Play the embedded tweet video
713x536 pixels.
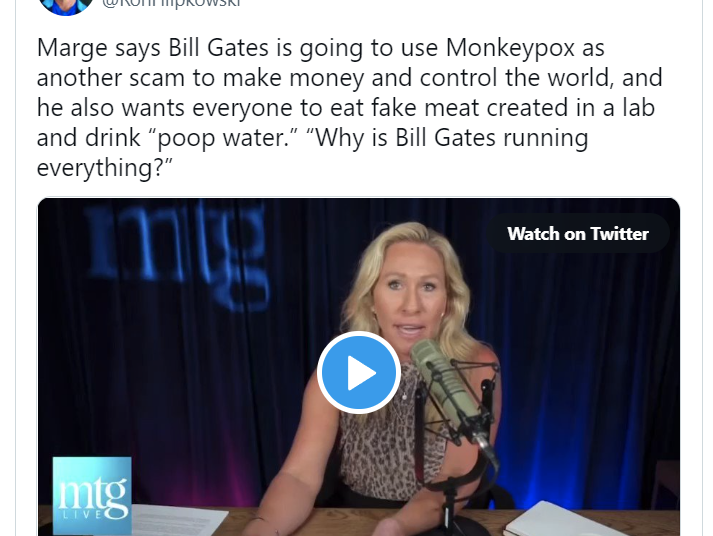coord(359,372)
